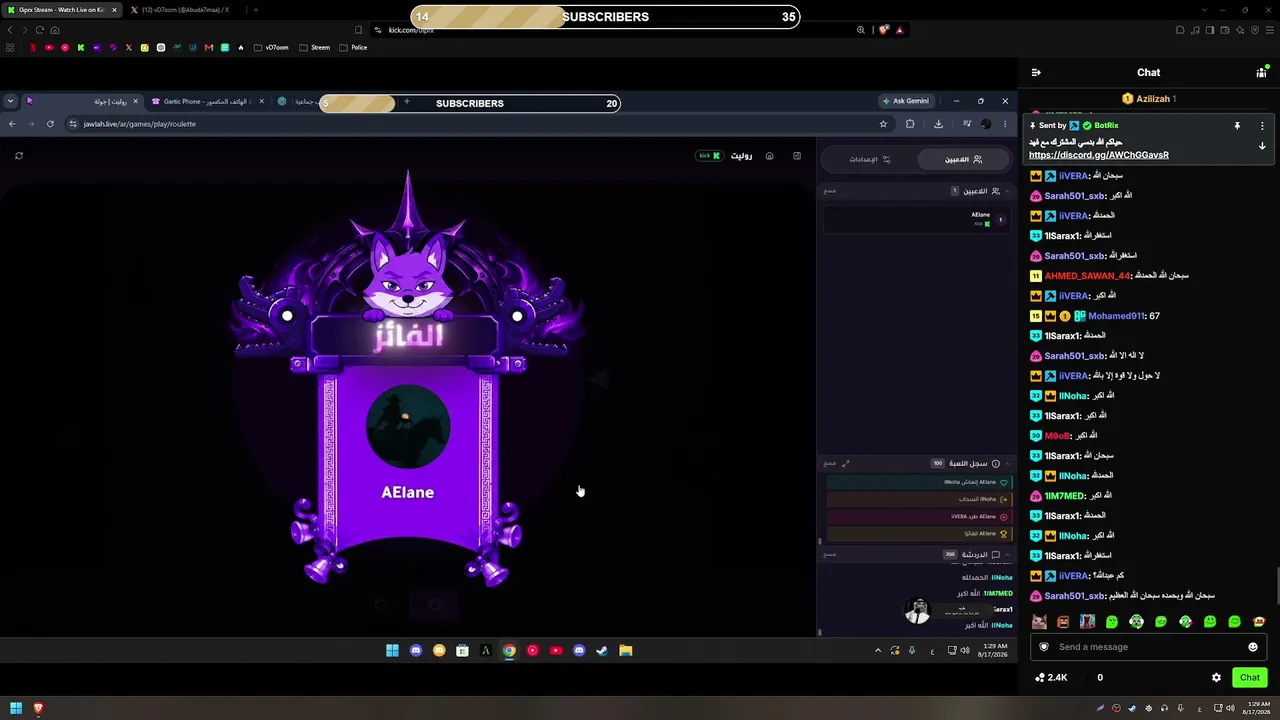1280x720 pixels.
Task: Toggle the side panel icon in game header
Action: (797, 156)
